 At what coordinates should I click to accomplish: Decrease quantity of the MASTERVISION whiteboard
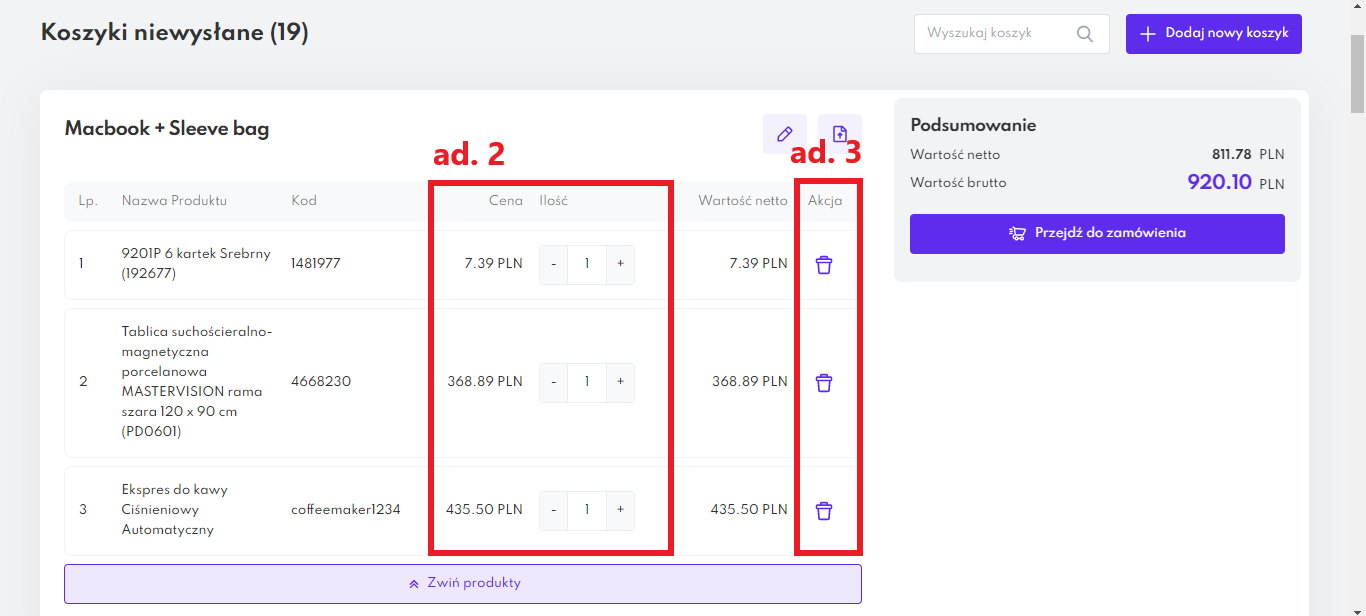coord(553,383)
